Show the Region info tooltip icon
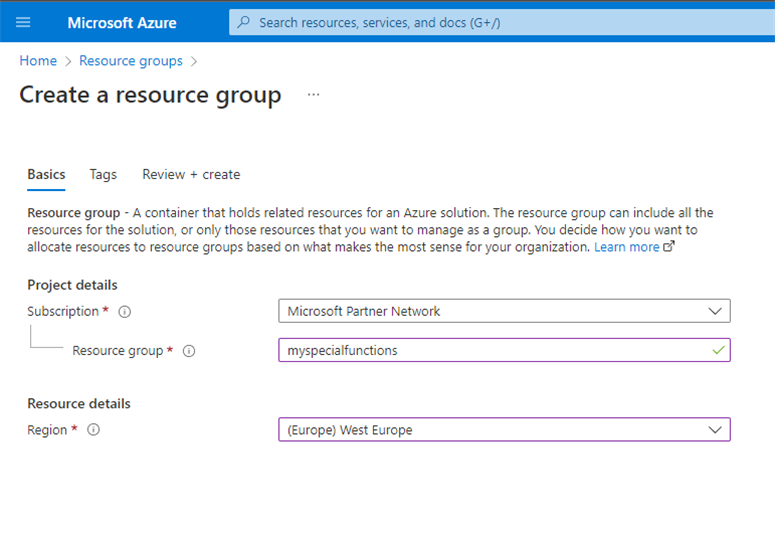 93,430
